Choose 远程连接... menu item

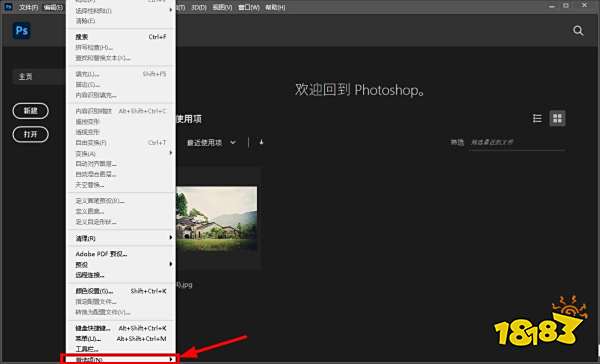121,275
